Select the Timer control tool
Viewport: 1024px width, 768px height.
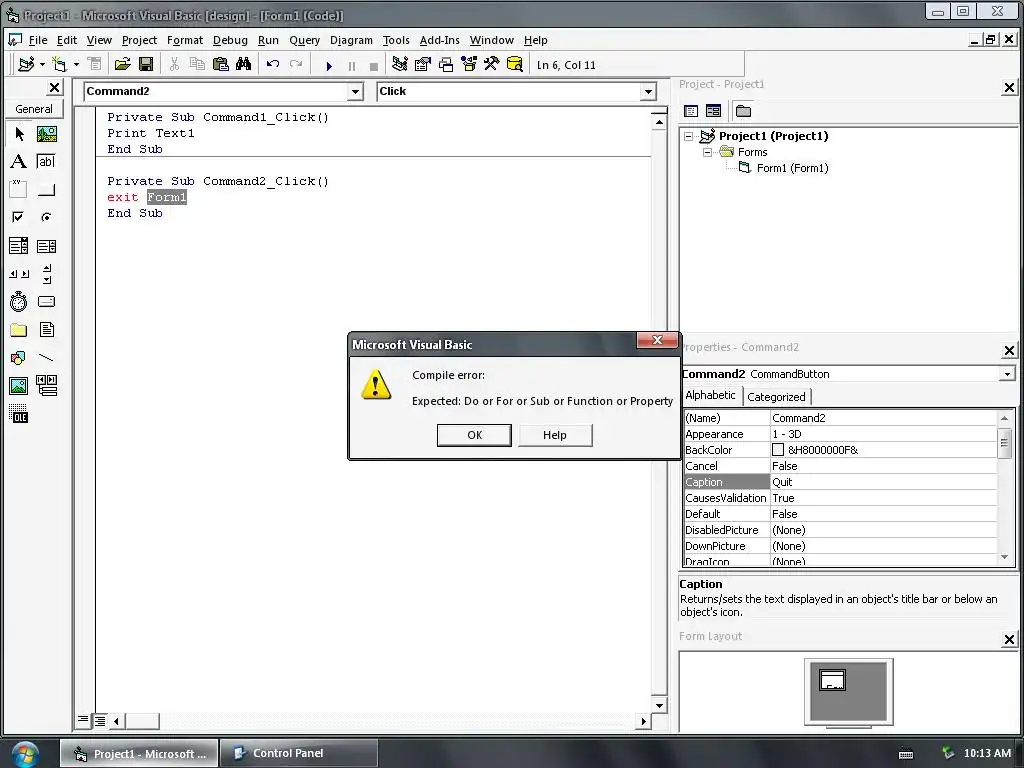click(19, 302)
